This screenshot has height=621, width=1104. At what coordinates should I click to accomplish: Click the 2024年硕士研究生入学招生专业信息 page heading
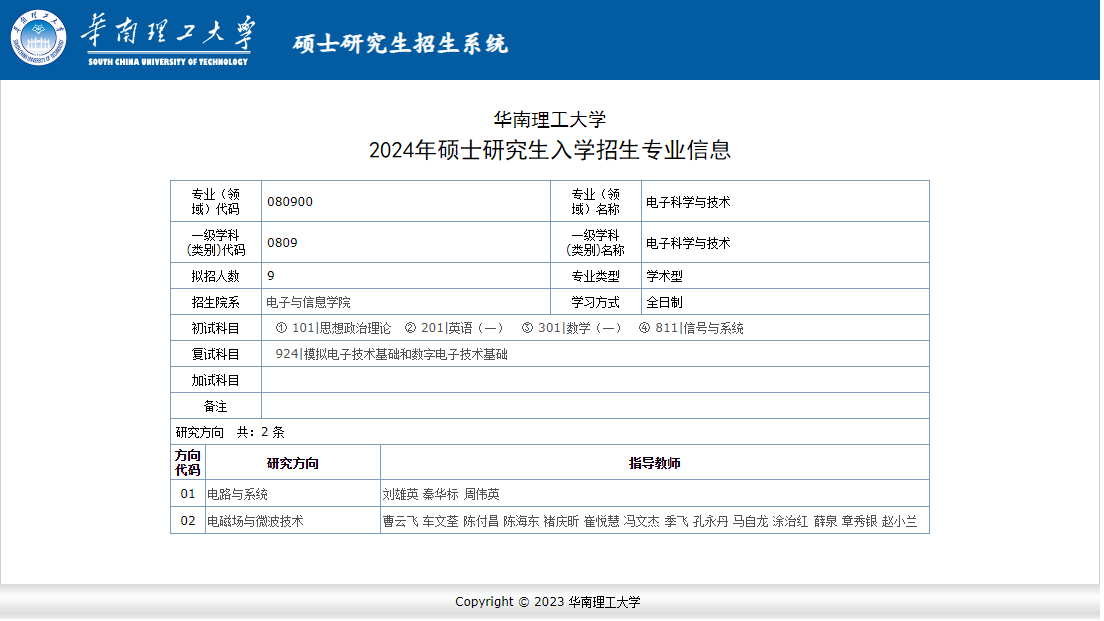[550, 150]
